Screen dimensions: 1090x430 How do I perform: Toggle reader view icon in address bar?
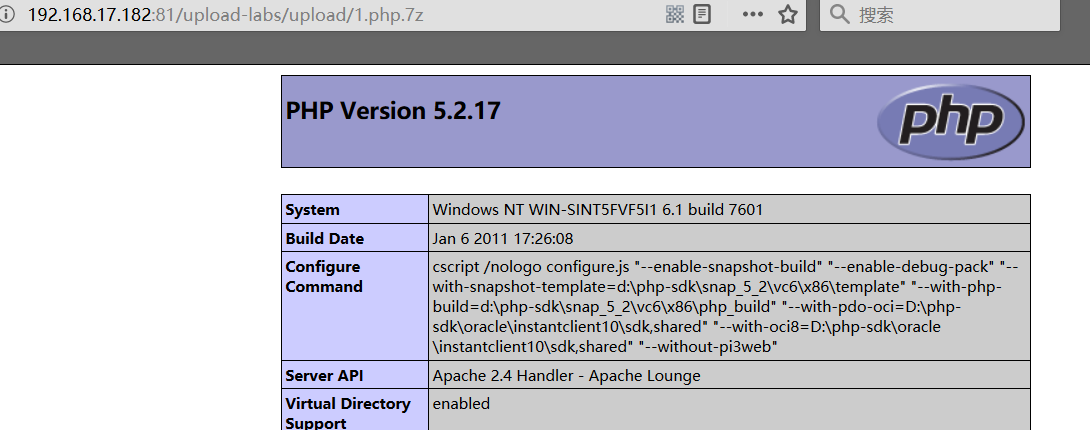[702, 14]
